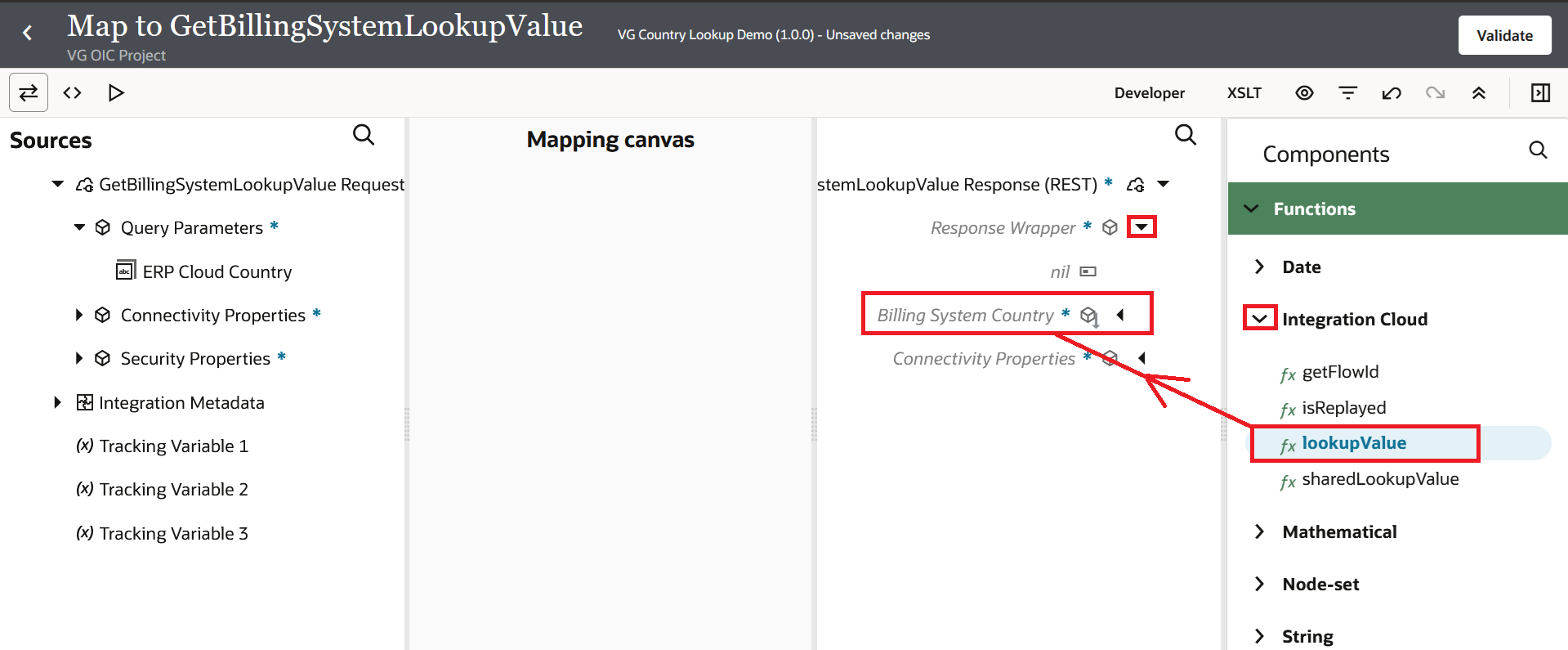Click the back arrow in header
The image size is (1568, 650).
pyautogui.click(x=28, y=33)
